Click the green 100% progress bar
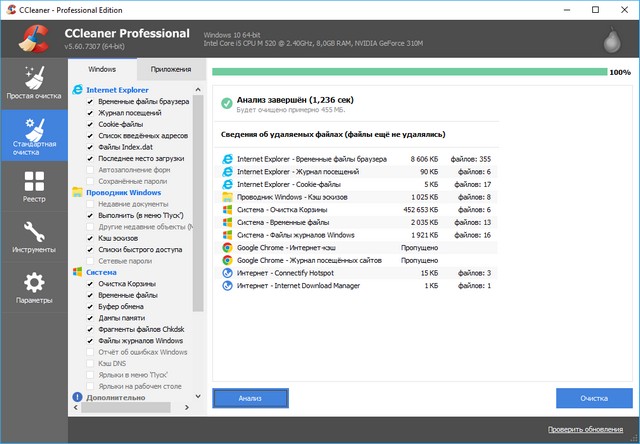 point(408,72)
